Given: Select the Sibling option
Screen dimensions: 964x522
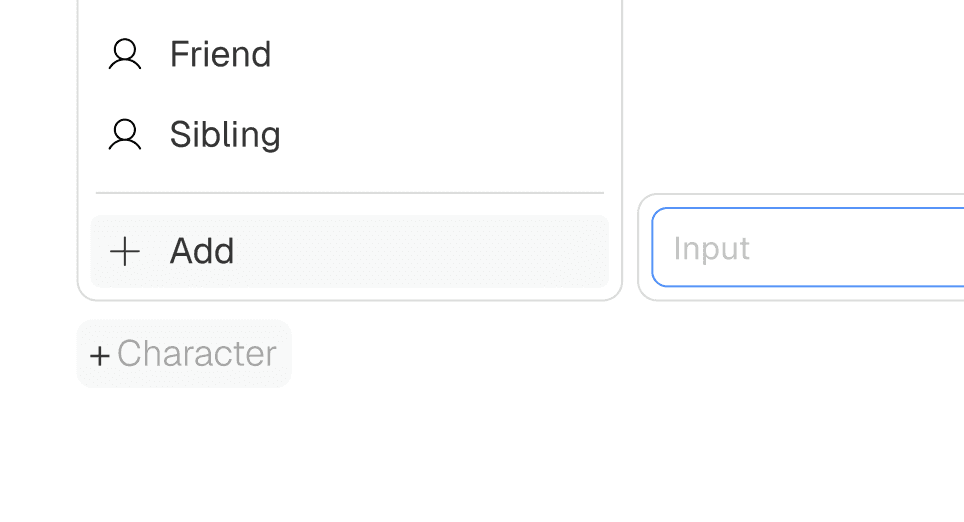Looking at the screenshot, I should (x=349, y=134).
